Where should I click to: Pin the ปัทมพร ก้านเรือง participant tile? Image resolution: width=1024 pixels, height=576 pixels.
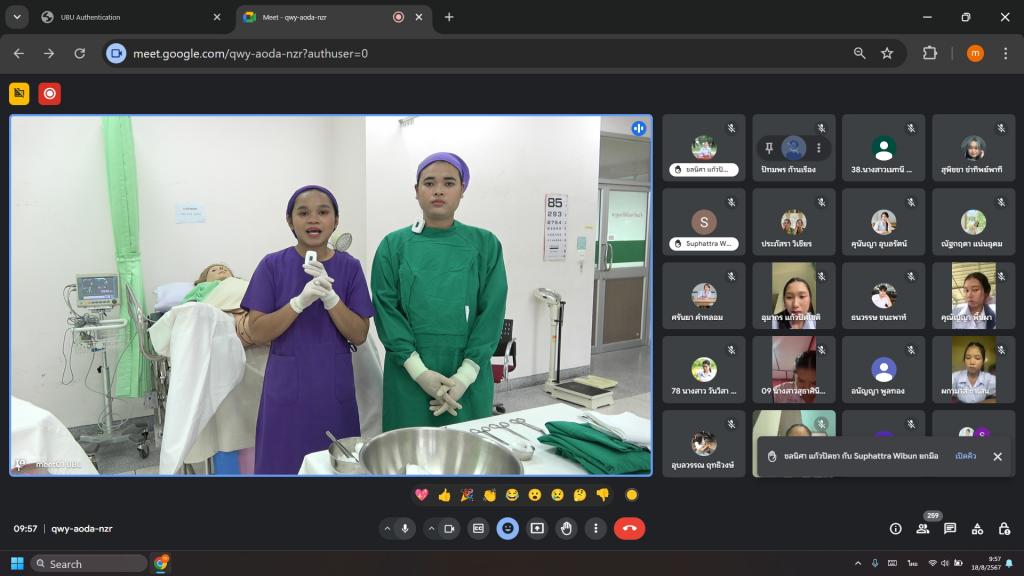tap(769, 148)
